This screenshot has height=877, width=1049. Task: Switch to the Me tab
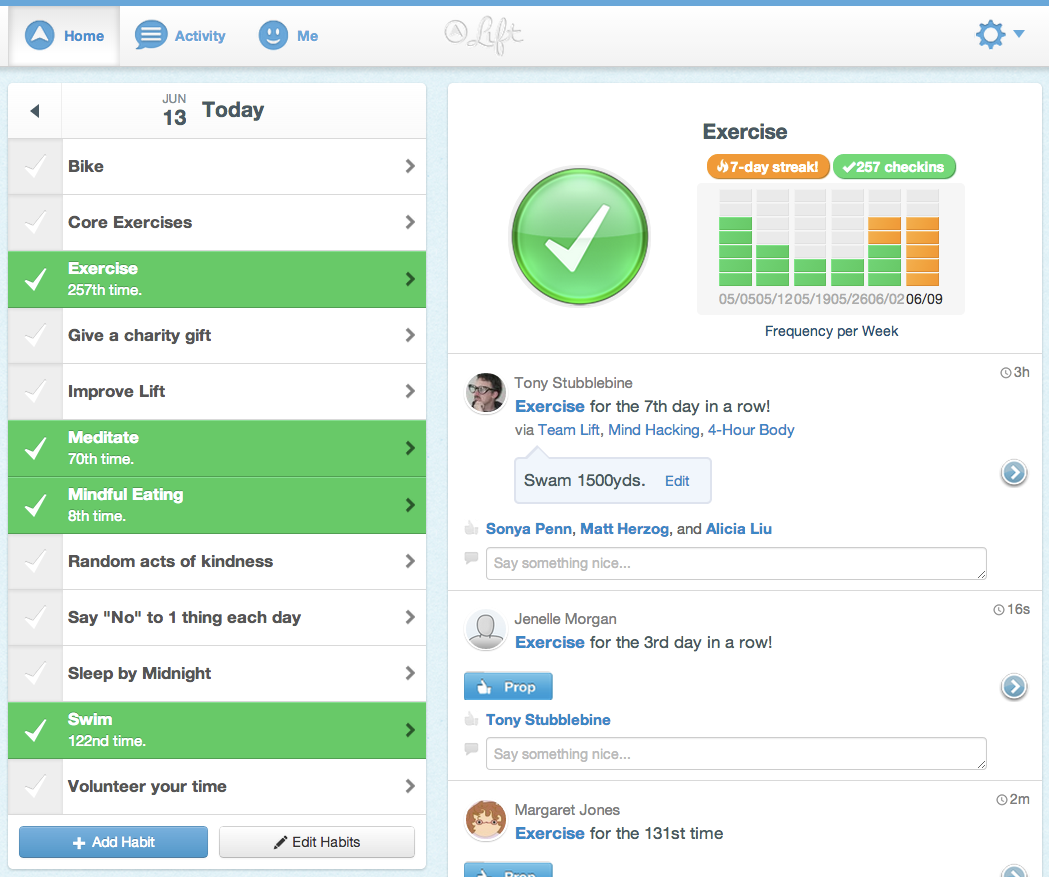coord(289,35)
